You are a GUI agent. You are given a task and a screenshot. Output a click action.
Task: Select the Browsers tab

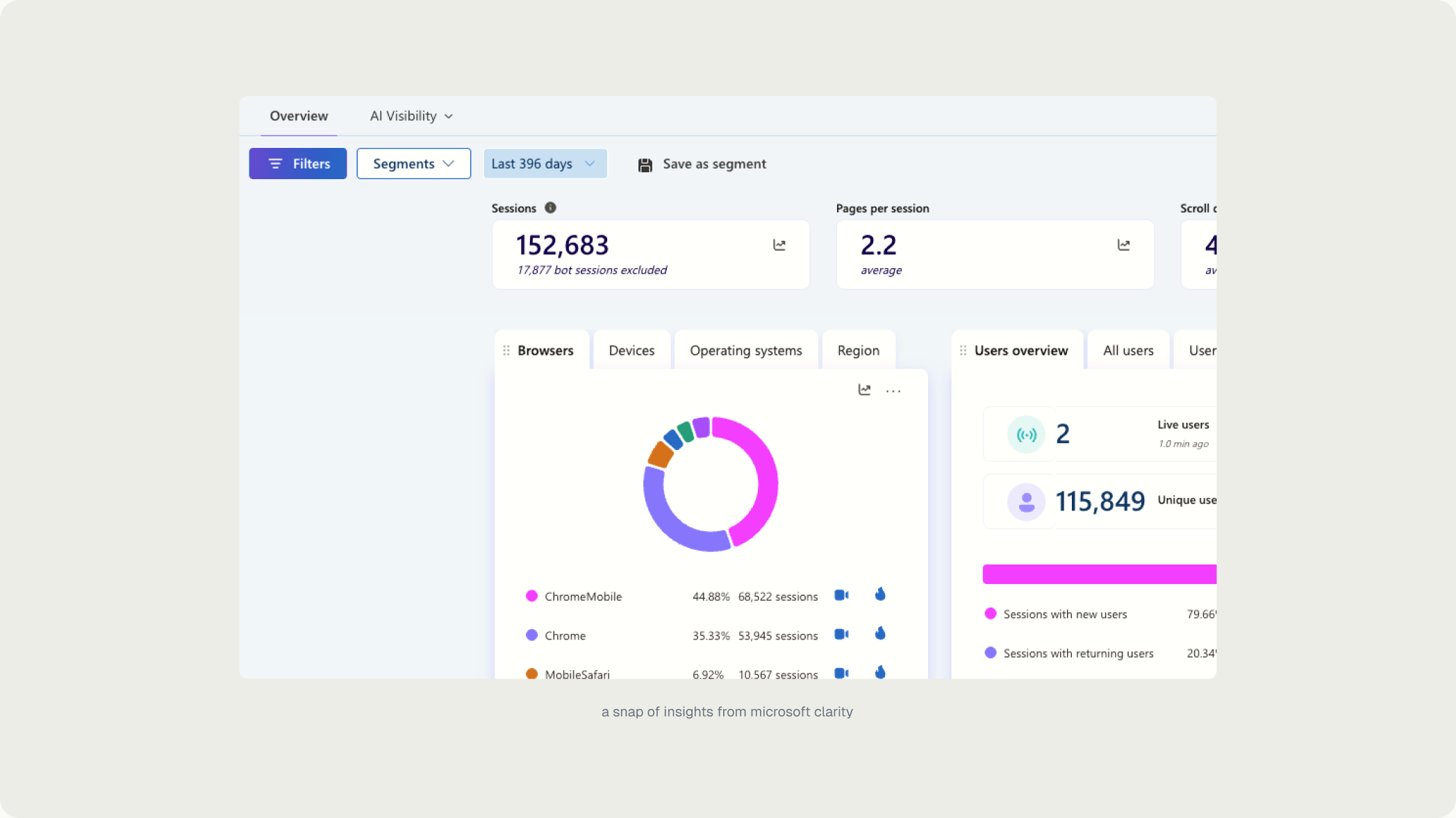545,351
